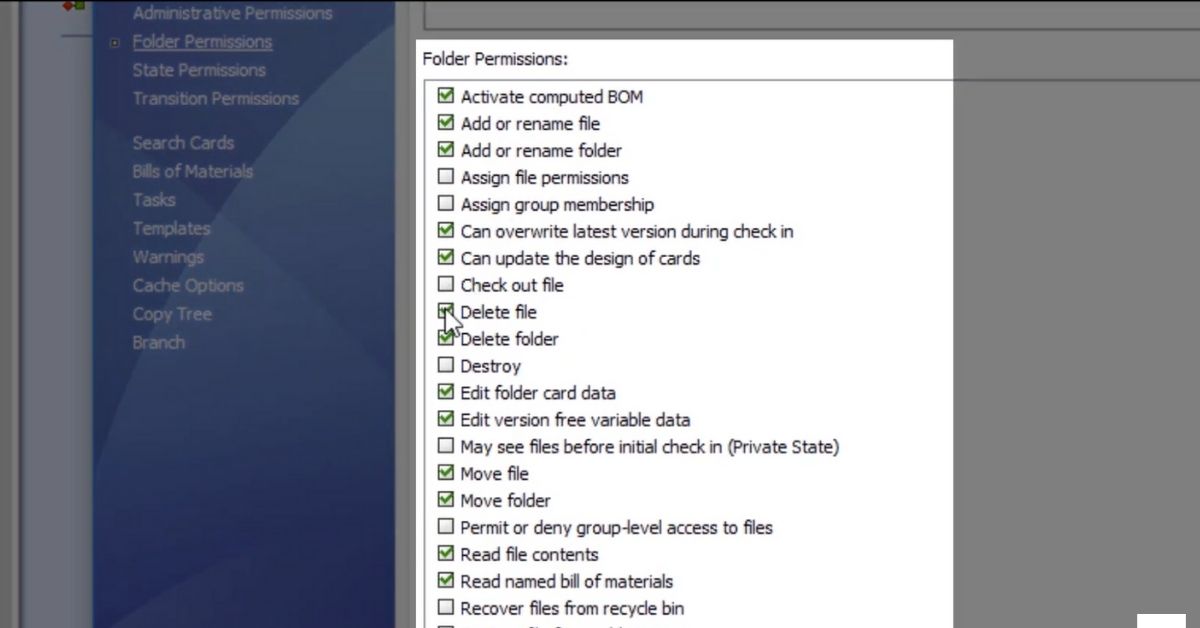Enable May see files before initial check in
Viewport: 1200px width, 628px height.
click(446, 447)
